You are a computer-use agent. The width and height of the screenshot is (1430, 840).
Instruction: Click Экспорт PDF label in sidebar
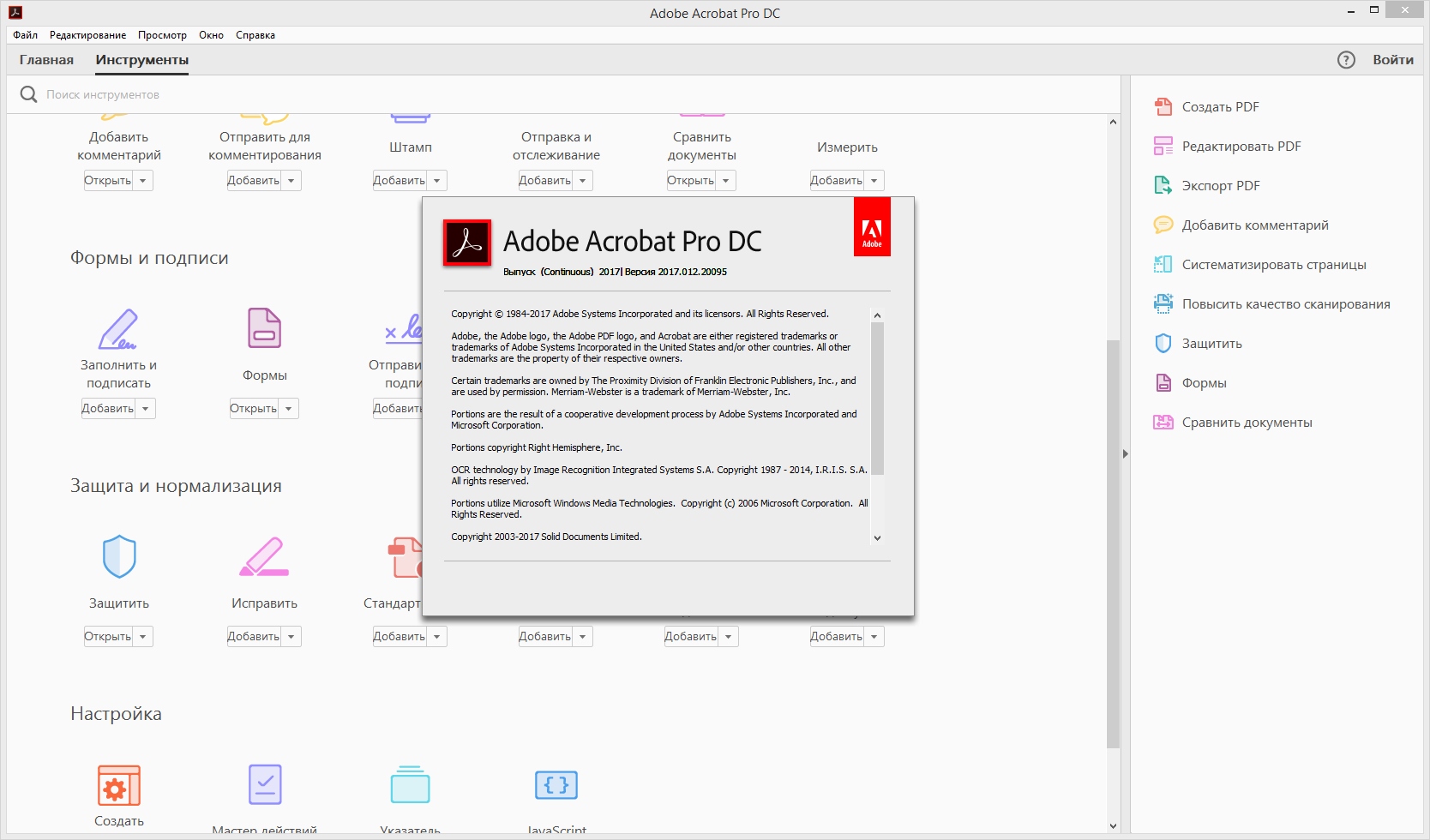(x=1221, y=186)
